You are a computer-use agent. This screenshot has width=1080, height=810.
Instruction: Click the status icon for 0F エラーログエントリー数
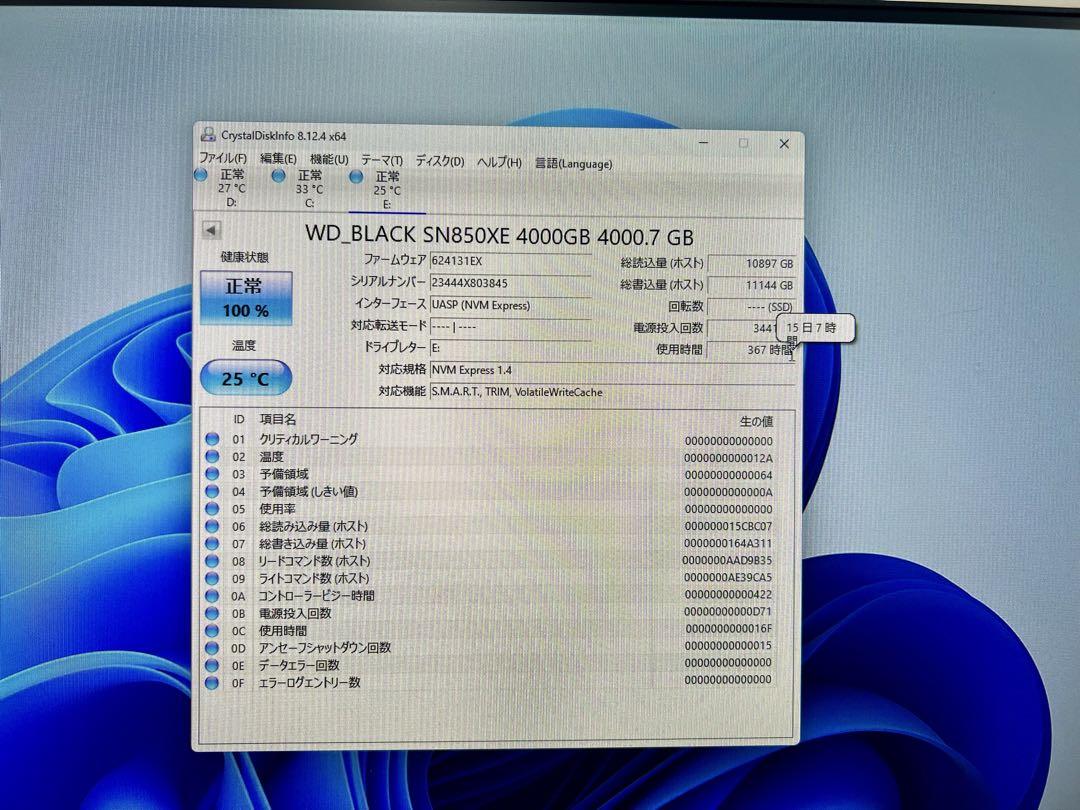pyautogui.click(x=212, y=683)
